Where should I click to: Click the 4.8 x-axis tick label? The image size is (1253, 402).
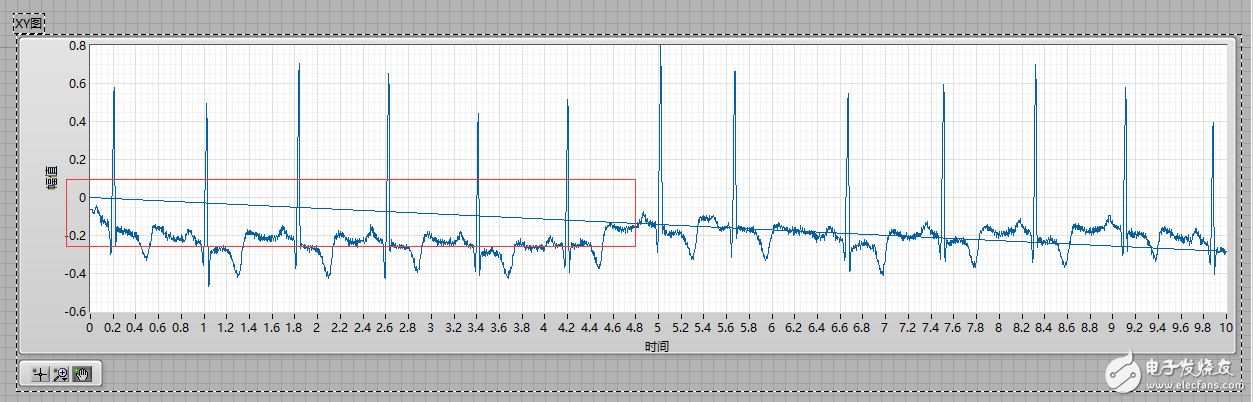636,327
